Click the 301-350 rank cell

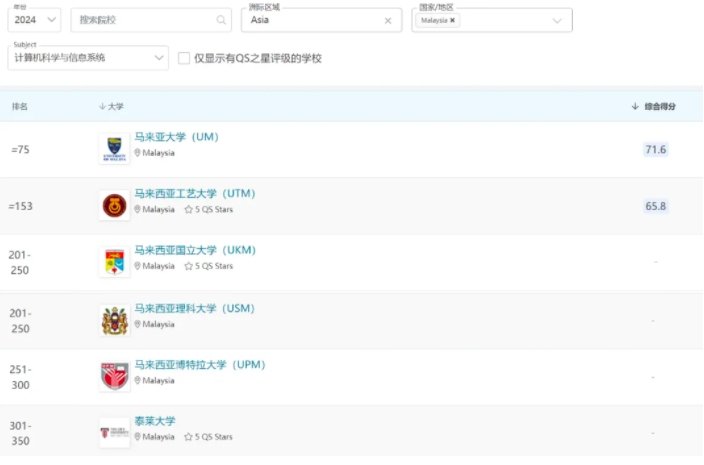20,433
